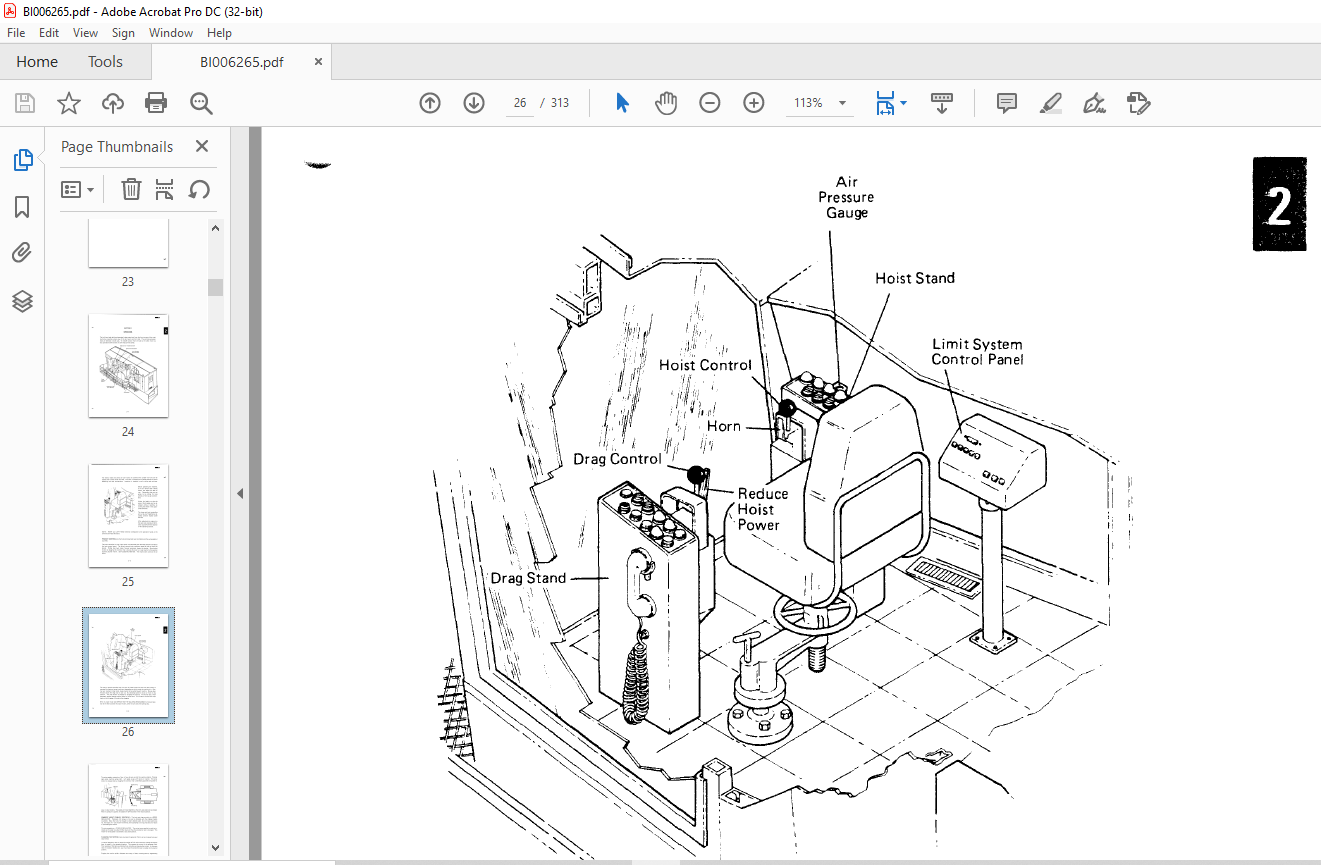
Task: Click thumbnails scrollbar up arrow
Action: click(216, 228)
